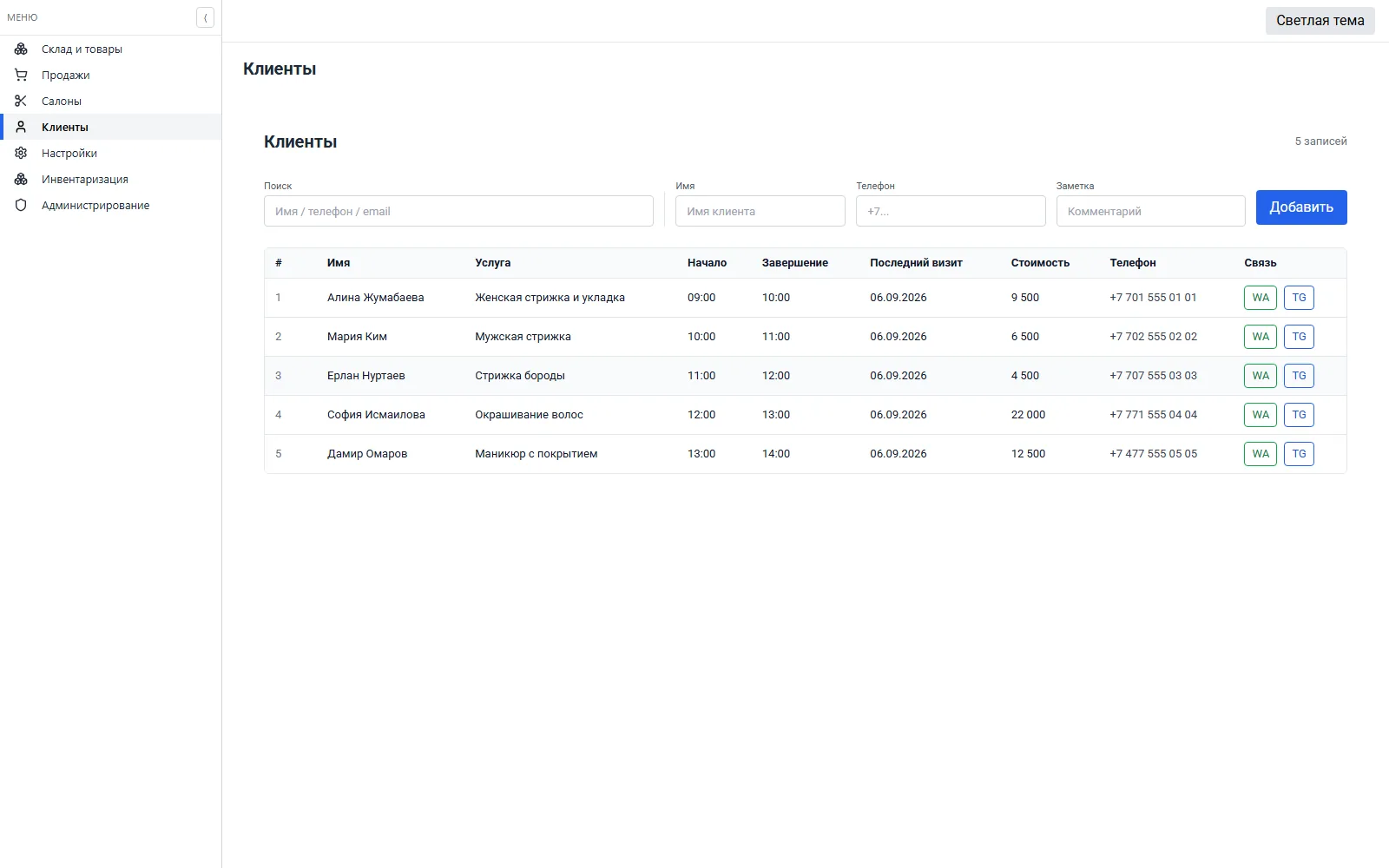Image resolution: width=1389 pixels, height=868 pixels.
Task: Click TG button in Ерлан Нуртаев row
Action: coord(1299,376)
